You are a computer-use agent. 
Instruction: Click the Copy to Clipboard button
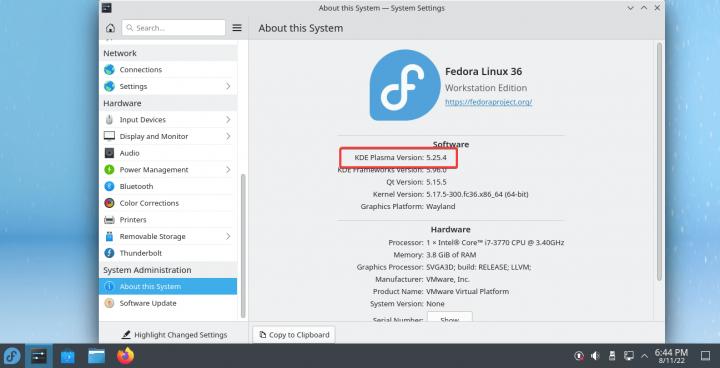click(x=294, y=335)
